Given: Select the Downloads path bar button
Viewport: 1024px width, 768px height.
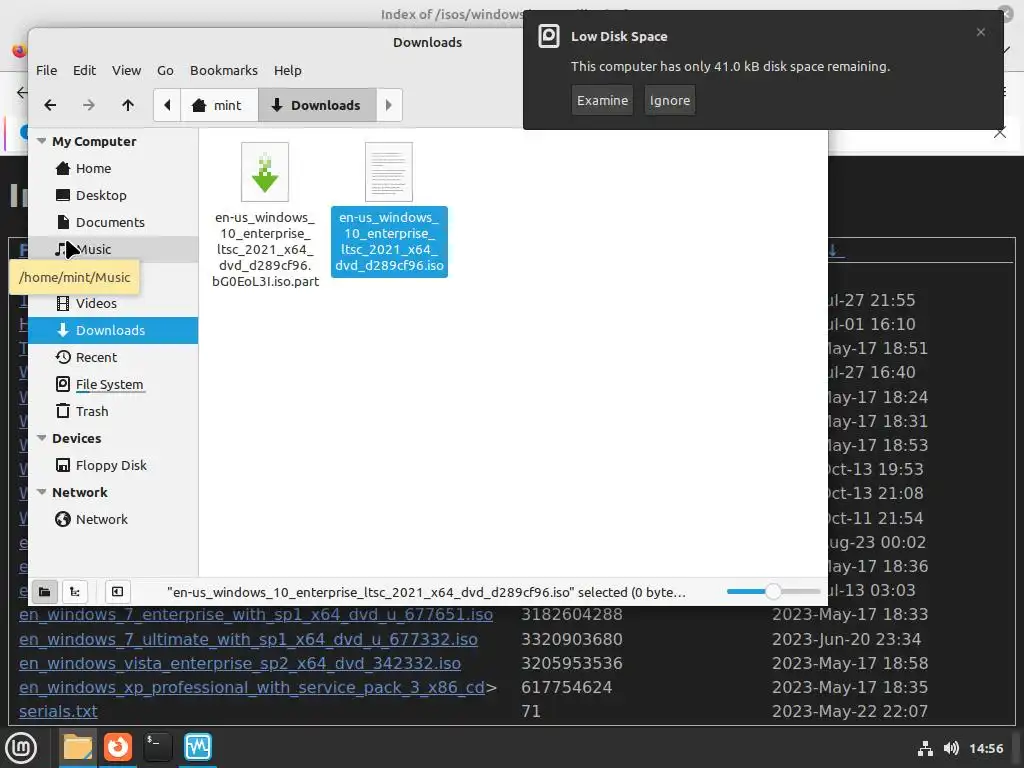Looking at the screenshot, I should [x=317, y=105].
